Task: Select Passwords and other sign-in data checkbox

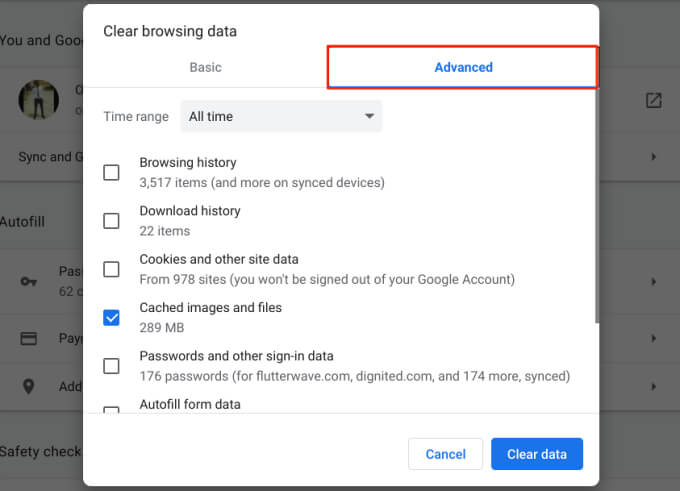Action: pyautogui.click(x=111, y=366)
